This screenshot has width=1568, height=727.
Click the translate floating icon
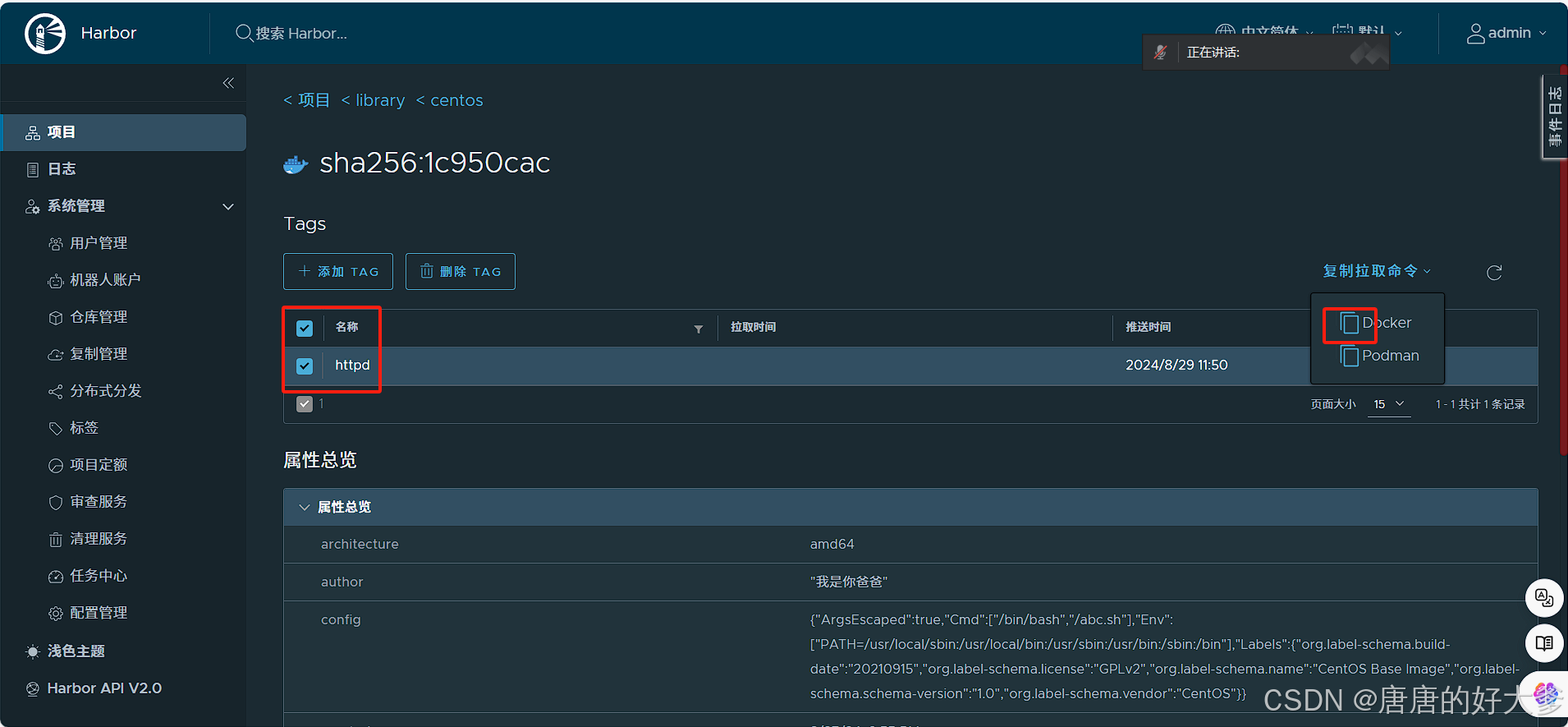click(x=1544, y=597)
